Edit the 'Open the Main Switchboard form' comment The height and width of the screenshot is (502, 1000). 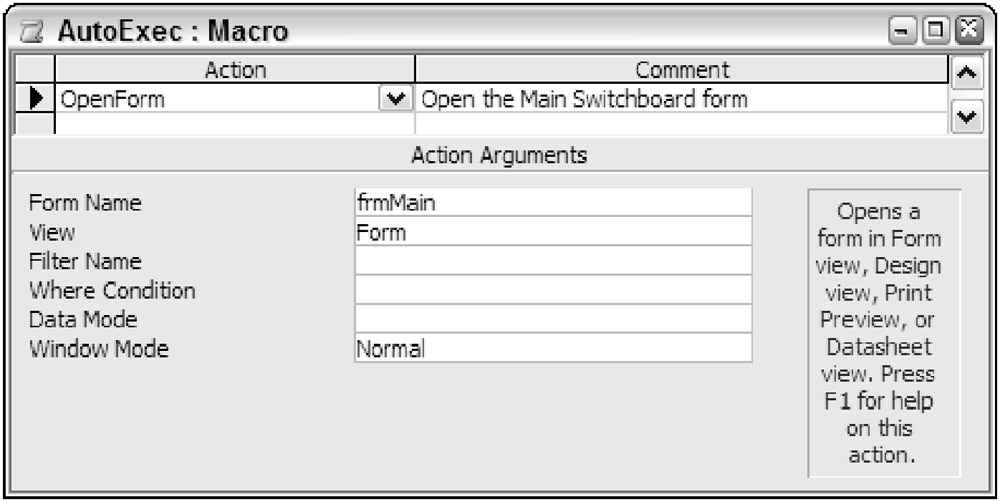pyautogui.click(x=680, y=99)
